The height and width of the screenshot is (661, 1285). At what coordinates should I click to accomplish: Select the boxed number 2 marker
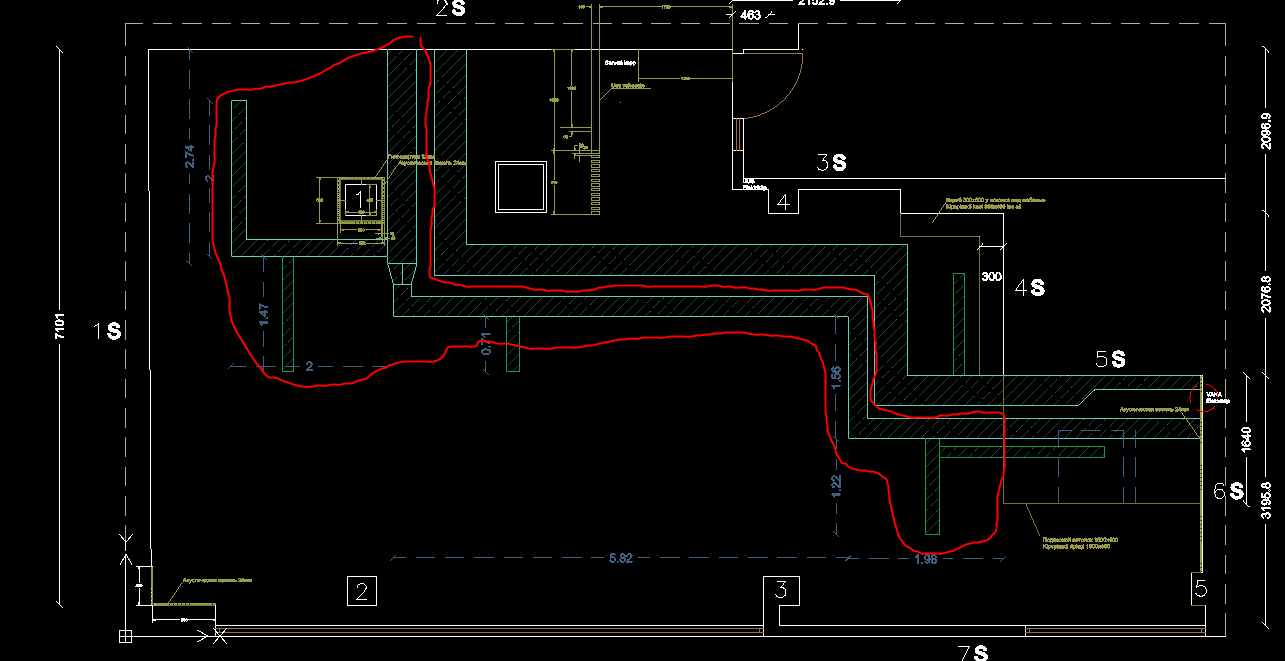[x=361, y=591]
